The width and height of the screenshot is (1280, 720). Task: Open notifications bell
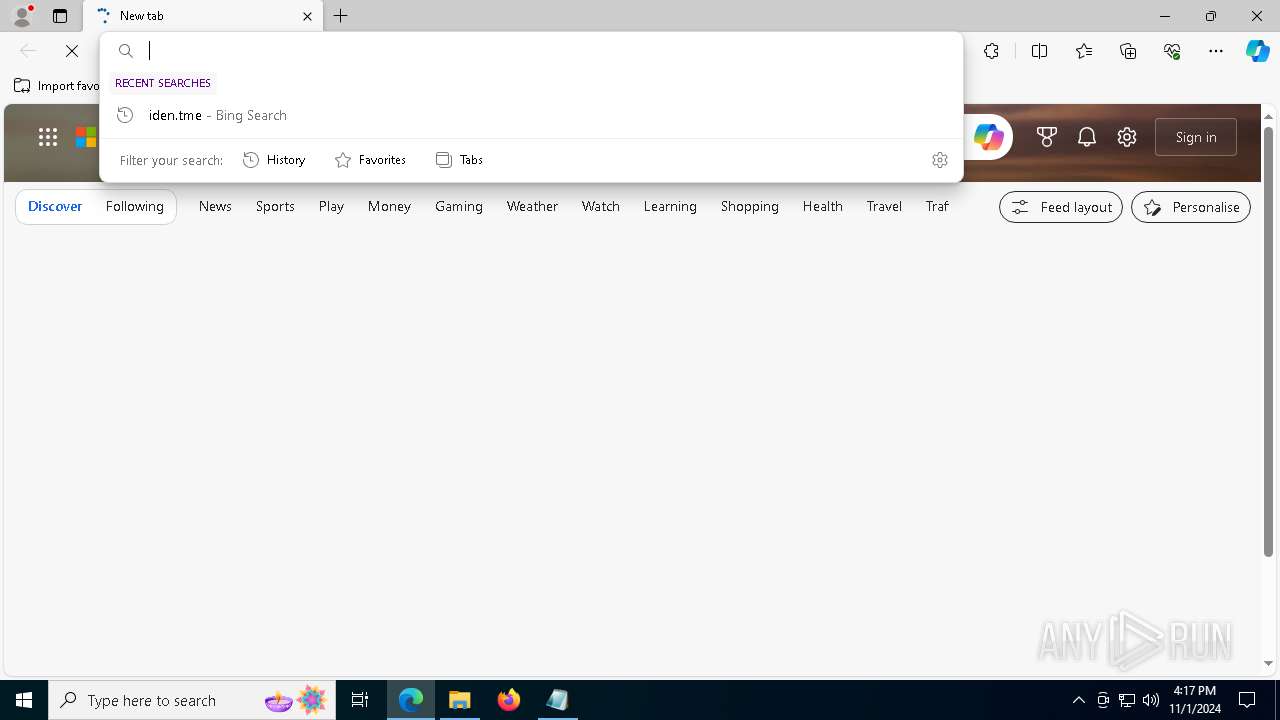coord(1087,137)
